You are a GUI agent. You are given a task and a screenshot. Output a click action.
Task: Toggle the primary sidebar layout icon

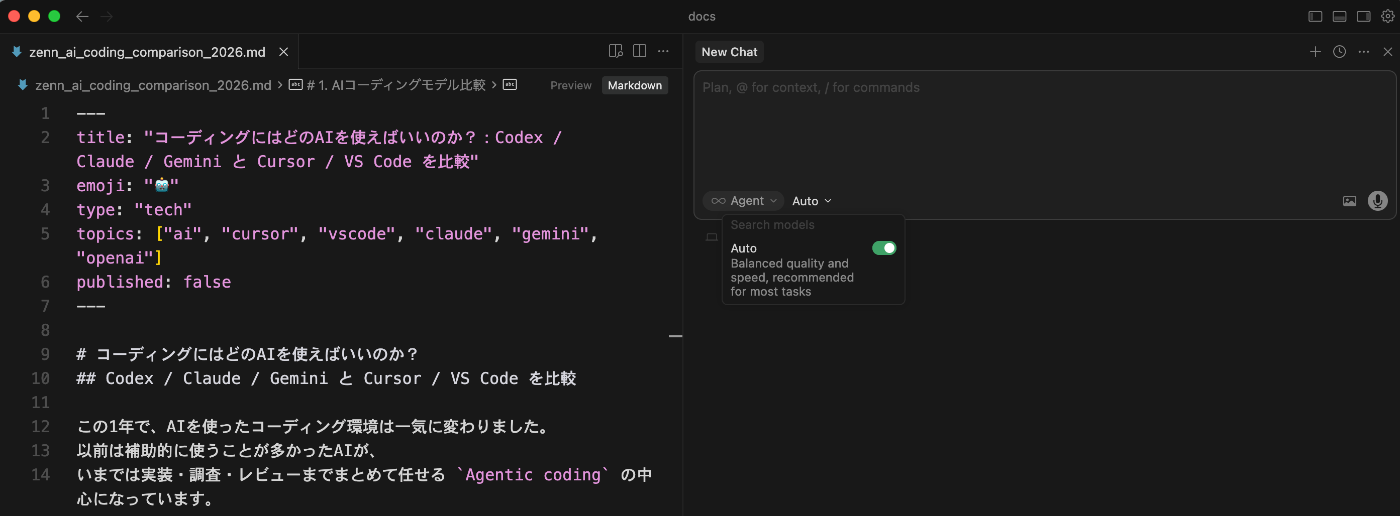pos(1315,16)
